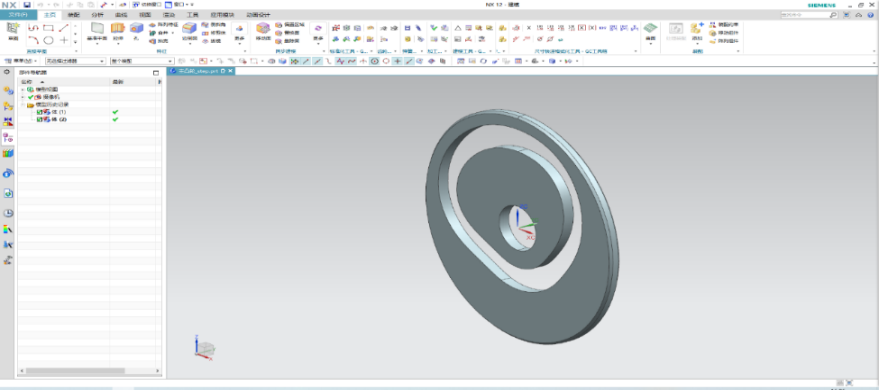The height and width of the screenshot is (390, 879).
Task: Click the Unite (合并) command
Action: tap(159, 33)
